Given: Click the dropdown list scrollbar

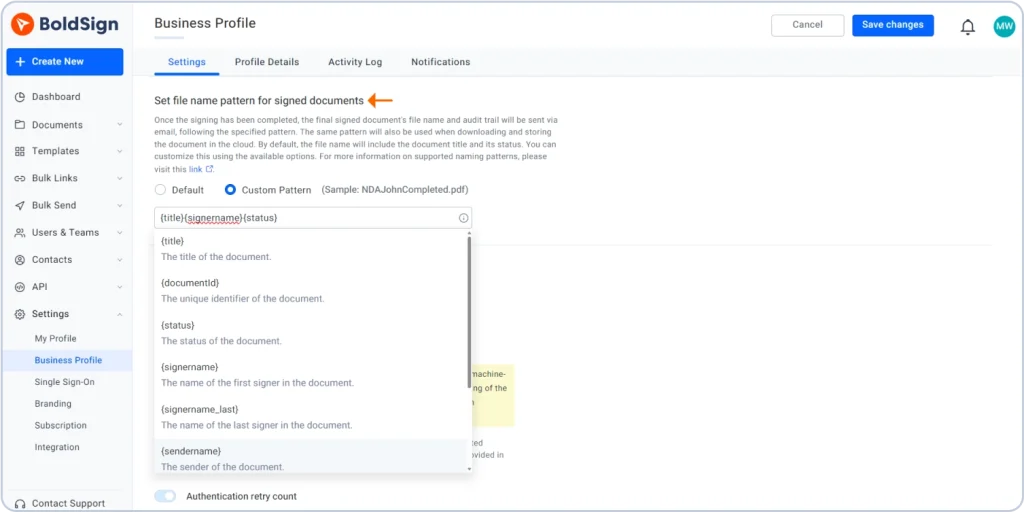Looking at the screenshot, I should click(469, 312).
